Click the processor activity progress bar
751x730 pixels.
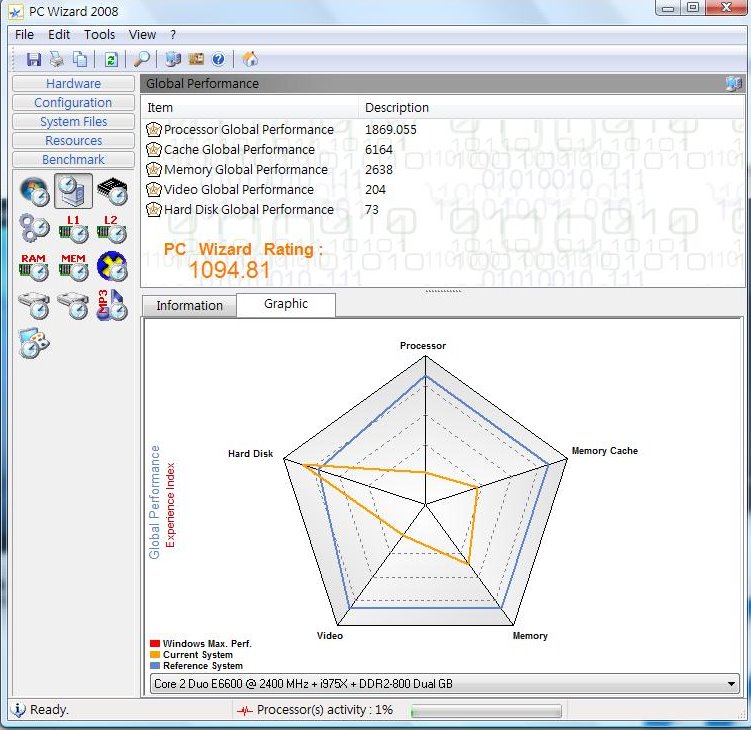point(486,710)
